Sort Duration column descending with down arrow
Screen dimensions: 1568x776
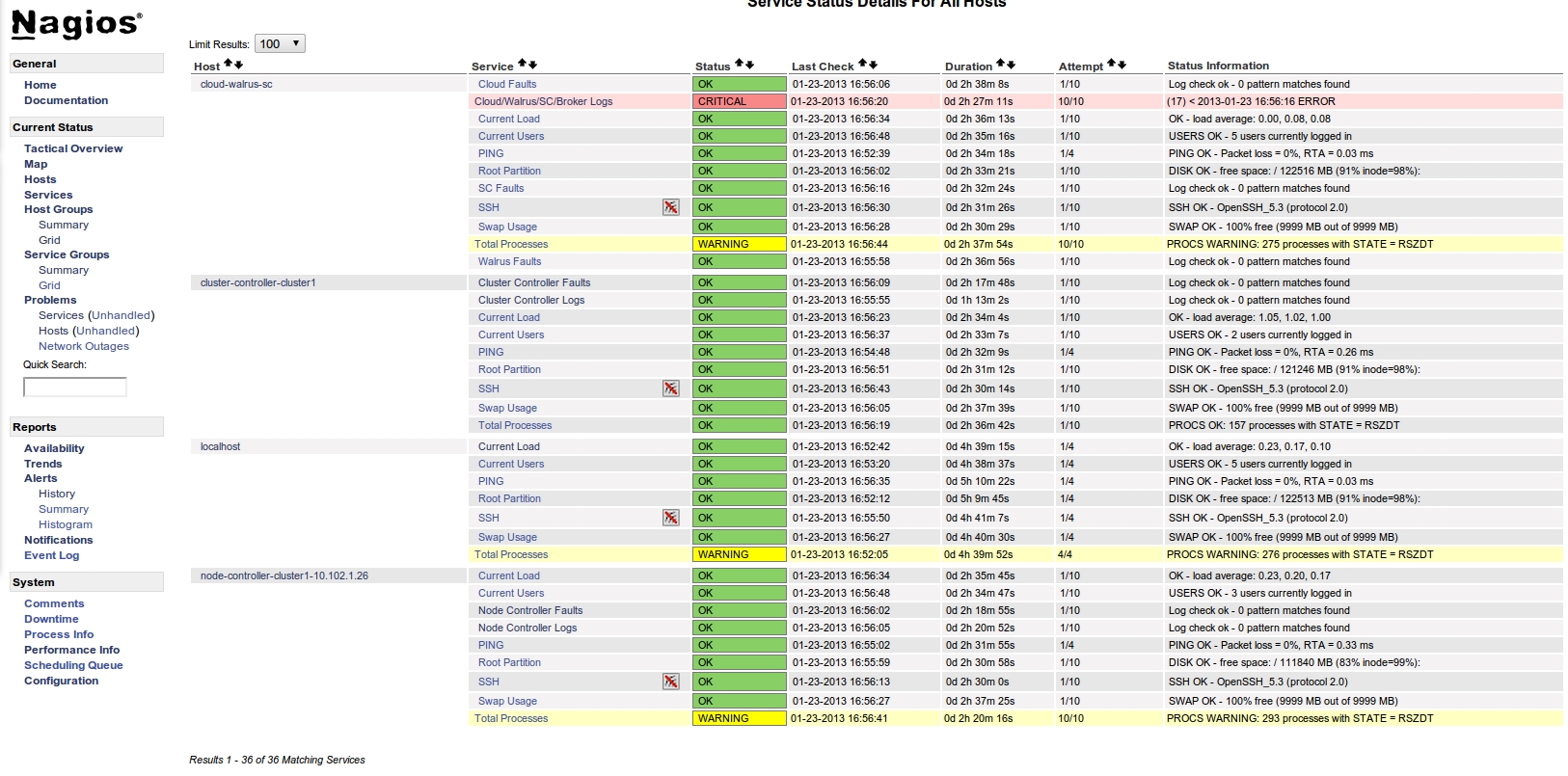click(1011, 65)
